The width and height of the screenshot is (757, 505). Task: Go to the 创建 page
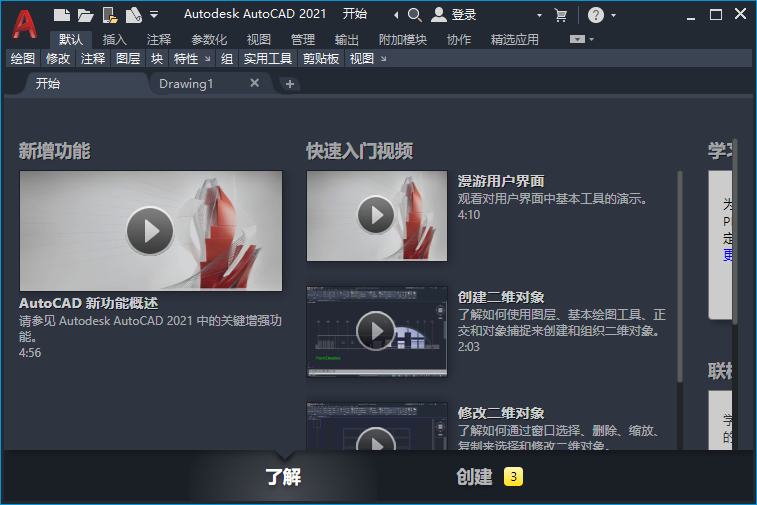(x=475, y=477)
